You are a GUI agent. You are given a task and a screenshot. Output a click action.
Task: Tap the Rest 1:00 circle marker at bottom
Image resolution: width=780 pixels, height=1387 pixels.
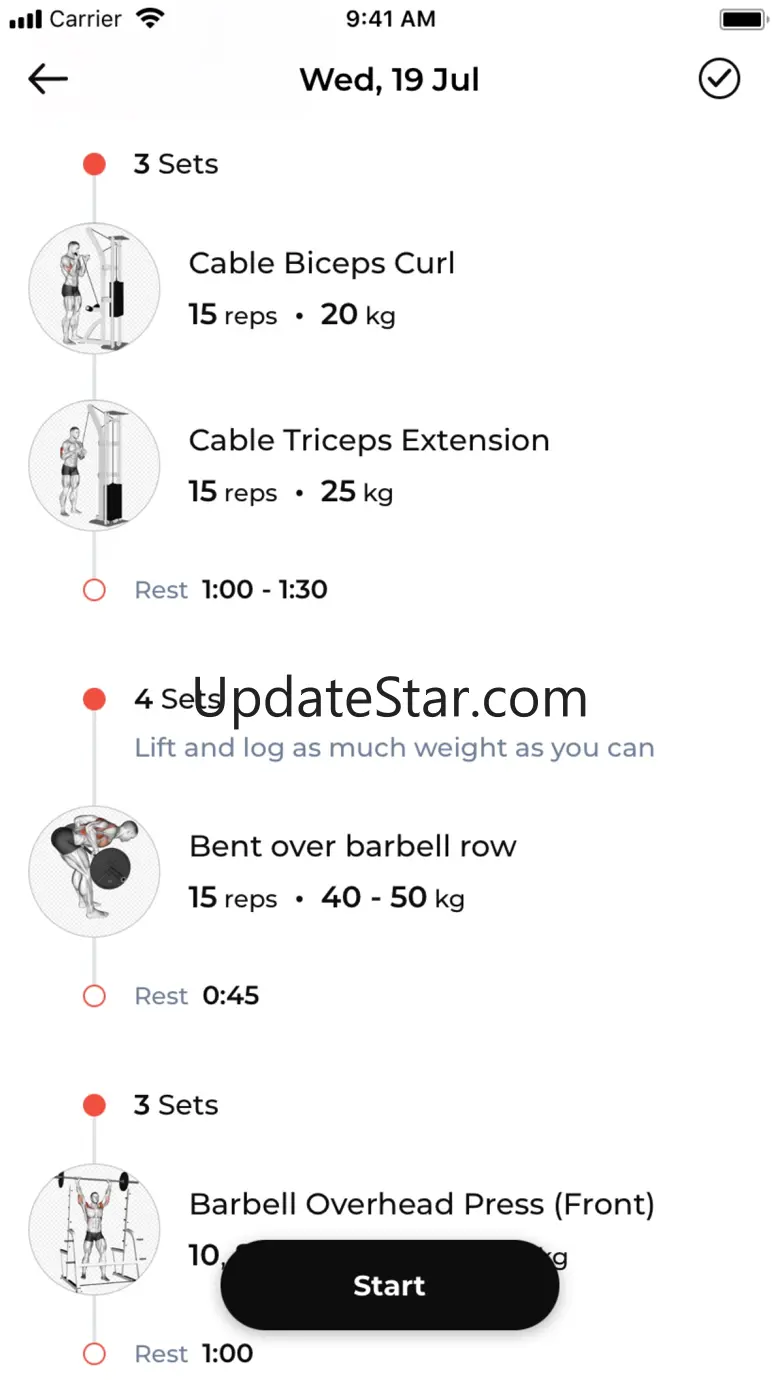pos(94,1354)
